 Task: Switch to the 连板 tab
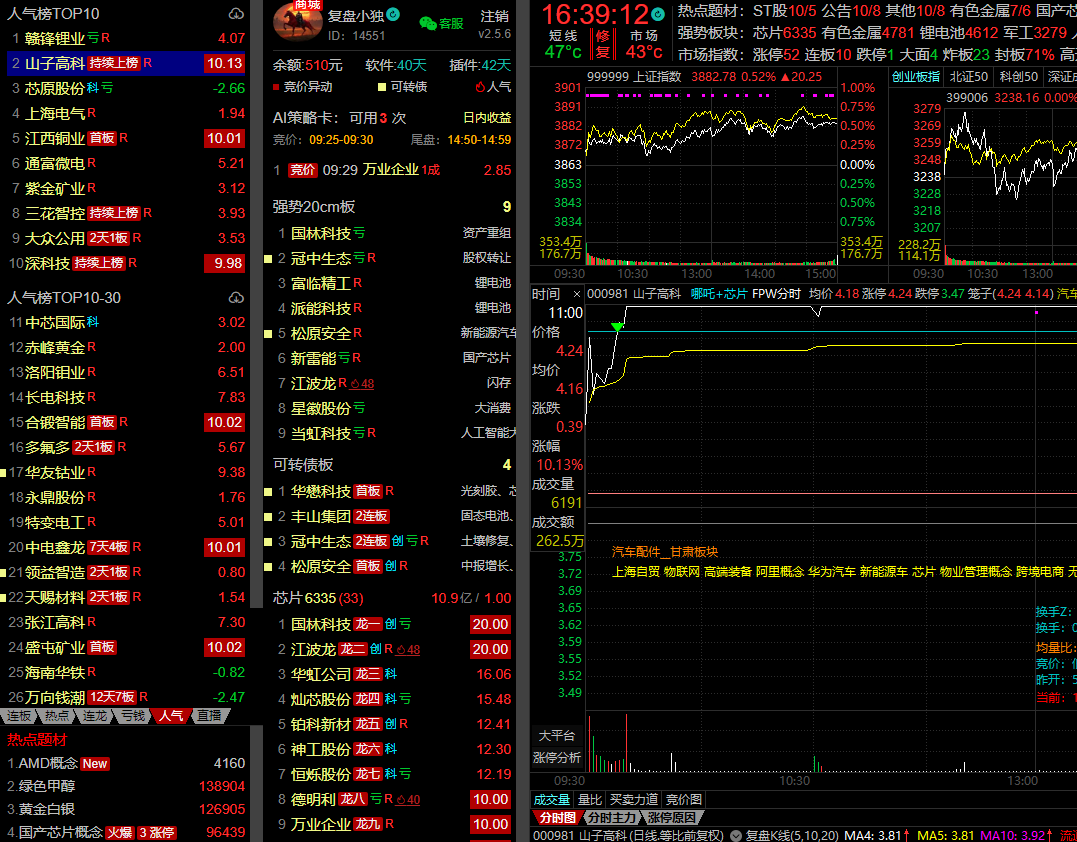[x=19, y=716]
